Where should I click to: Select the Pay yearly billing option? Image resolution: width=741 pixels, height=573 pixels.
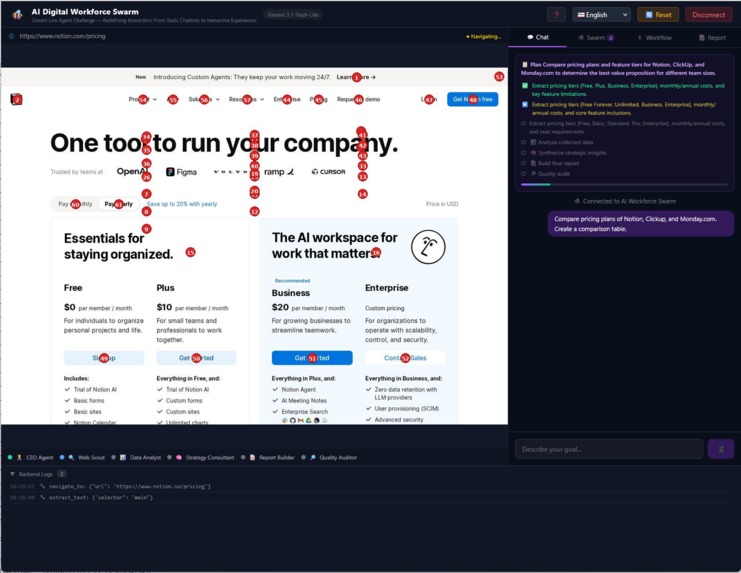point(119,204)
